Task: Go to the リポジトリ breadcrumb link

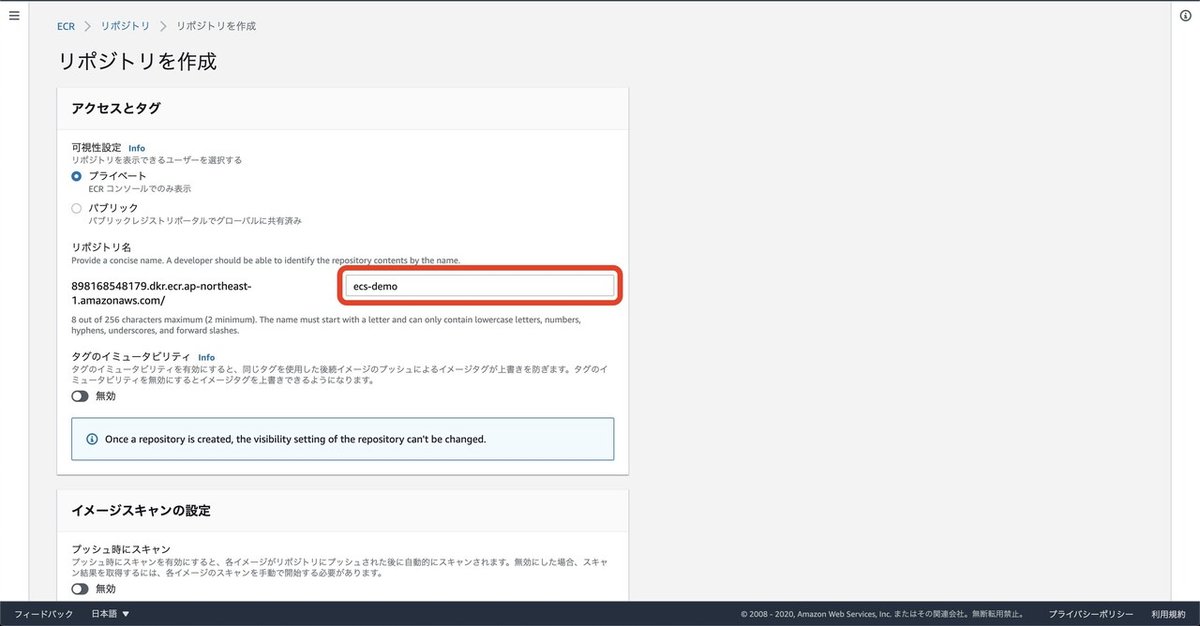Action: [x=125, y=26]
